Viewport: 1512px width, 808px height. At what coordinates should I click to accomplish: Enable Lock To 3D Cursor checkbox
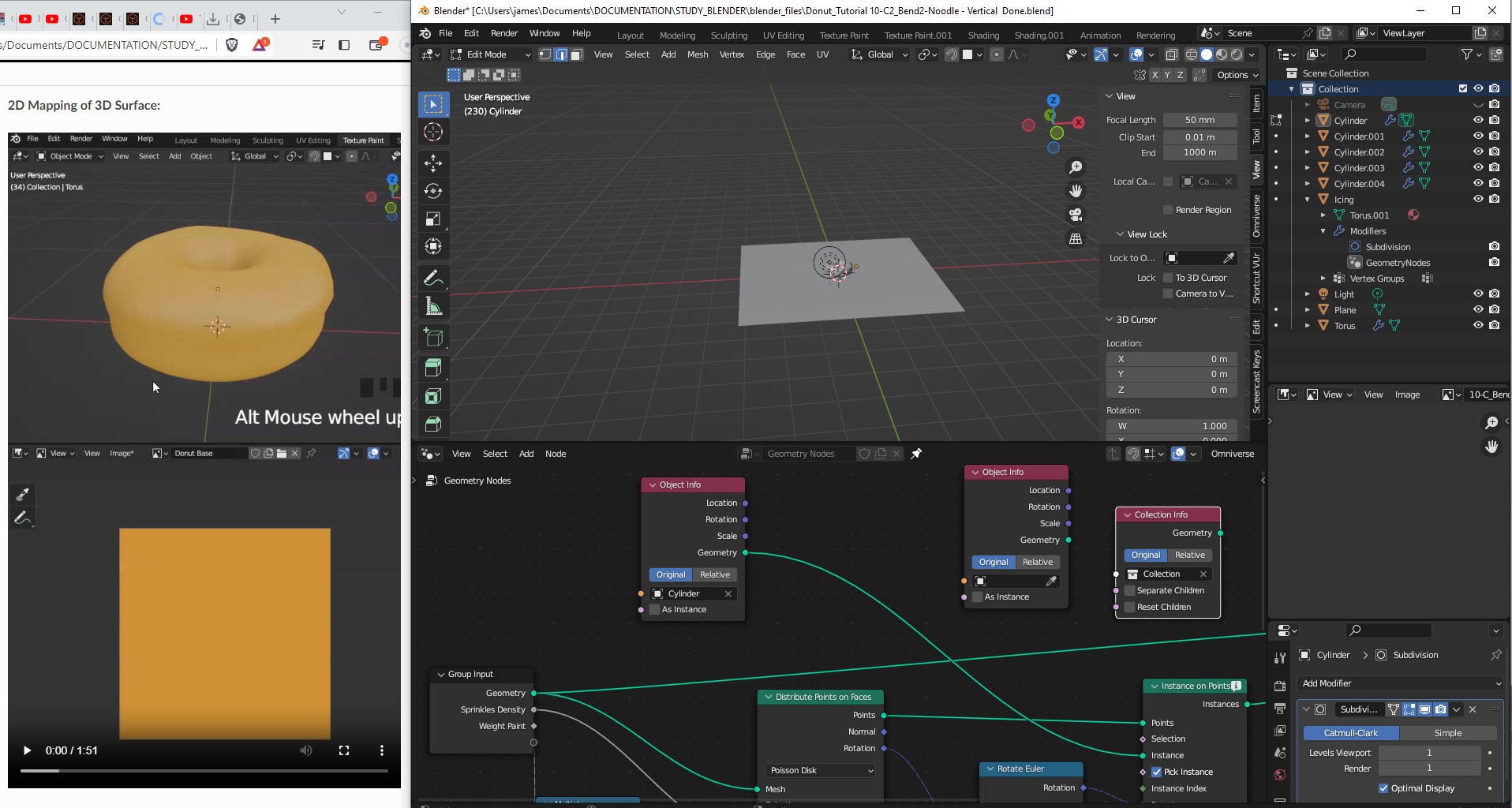1168,278
